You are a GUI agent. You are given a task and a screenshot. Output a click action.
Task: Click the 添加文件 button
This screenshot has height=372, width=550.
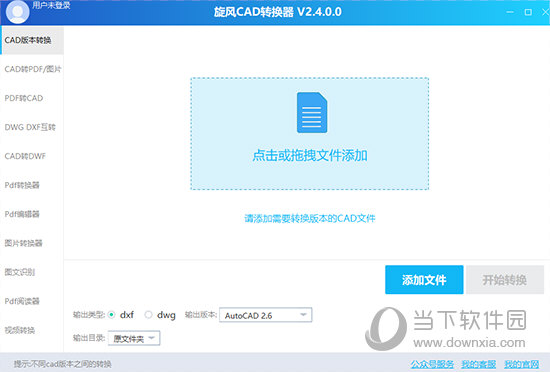424,280
